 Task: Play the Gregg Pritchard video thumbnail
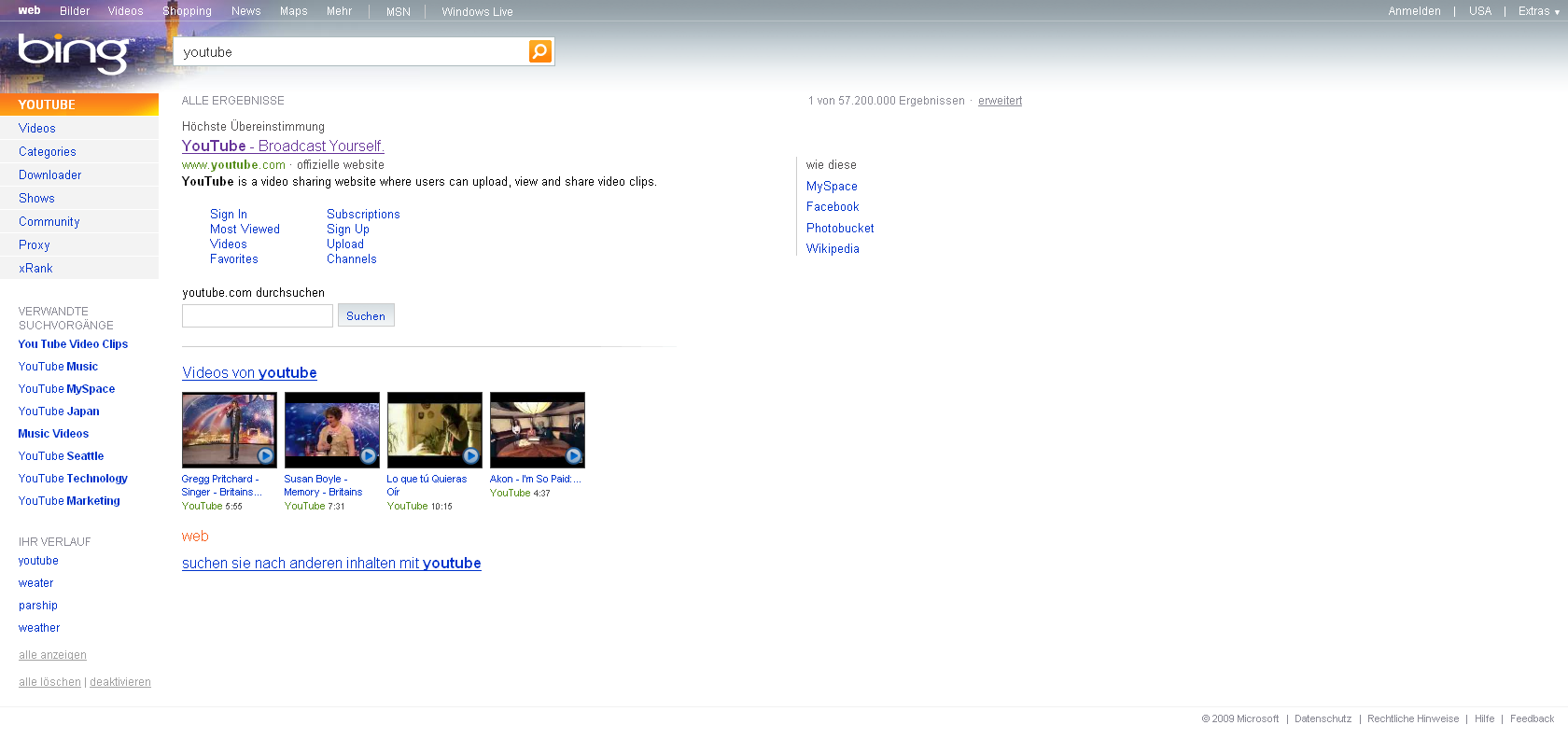pyautogui.click(x=230, y=430)
